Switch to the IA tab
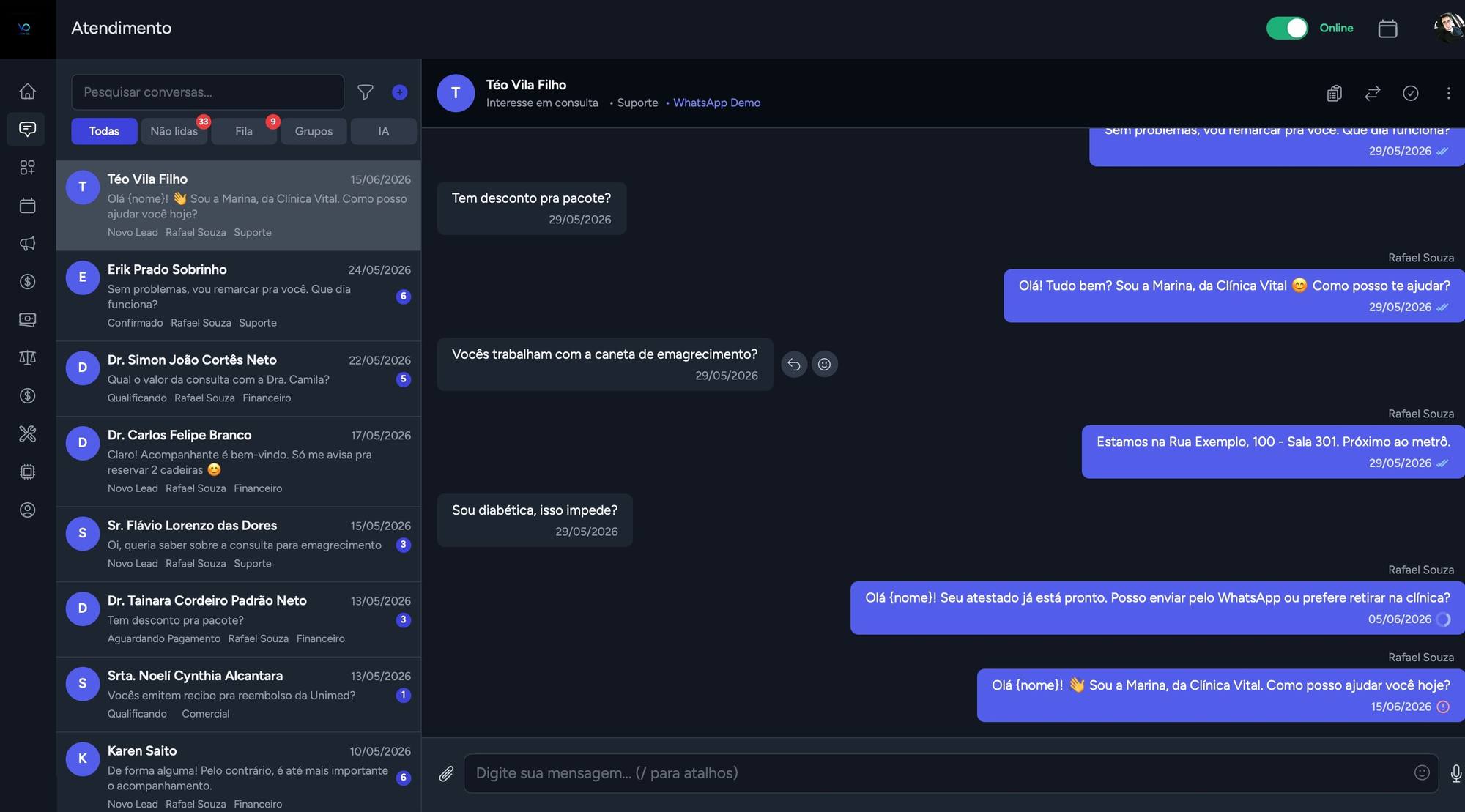1465x812 pixels. [384, 131]
